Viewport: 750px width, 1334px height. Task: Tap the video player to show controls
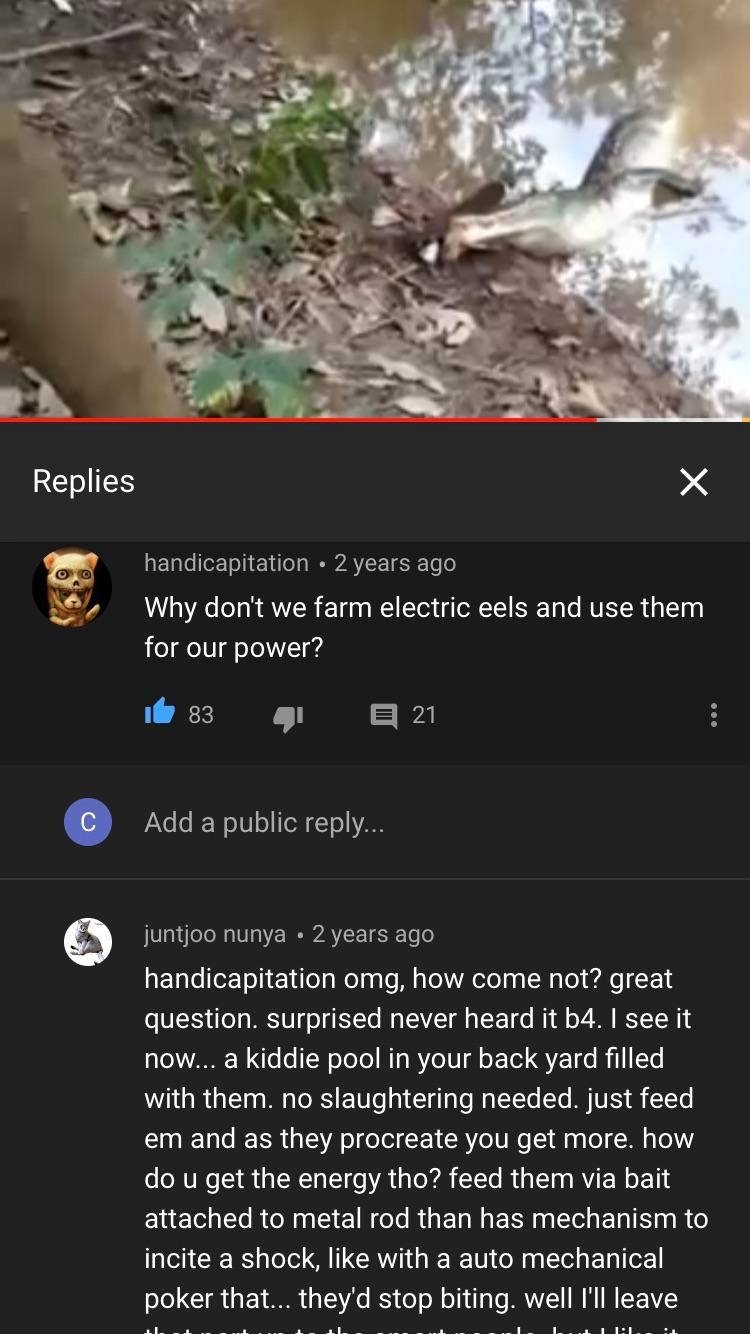click(x=375, y=208)
